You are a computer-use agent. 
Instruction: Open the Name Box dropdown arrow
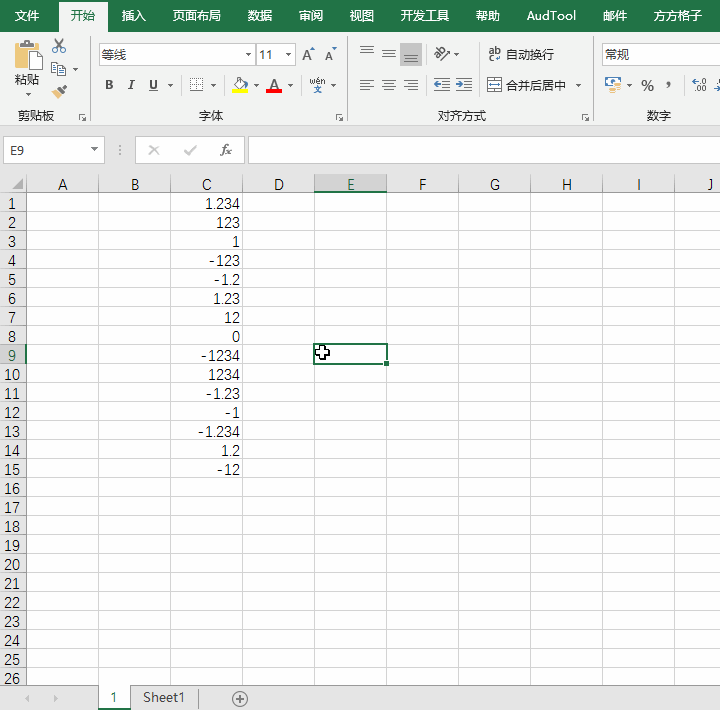click(x=94, y=149)
